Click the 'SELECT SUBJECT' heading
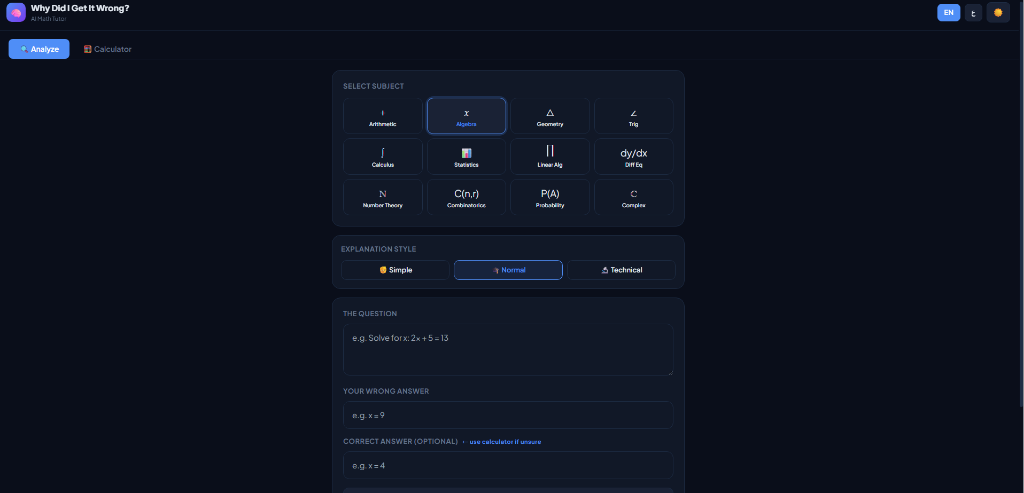This screenshot has height=493, width=1024. point(374,86)
